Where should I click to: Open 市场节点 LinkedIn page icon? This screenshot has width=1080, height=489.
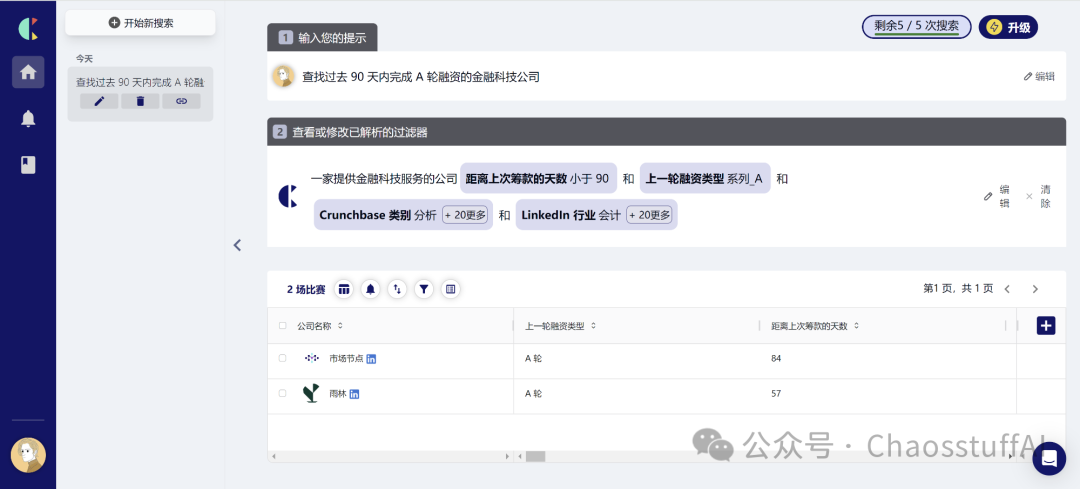371,358
